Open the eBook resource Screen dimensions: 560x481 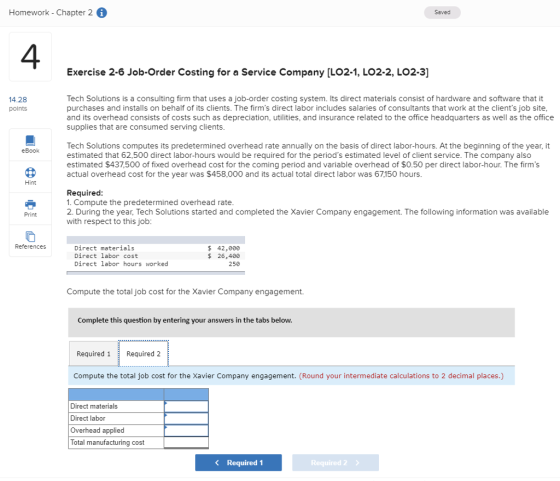30,144
